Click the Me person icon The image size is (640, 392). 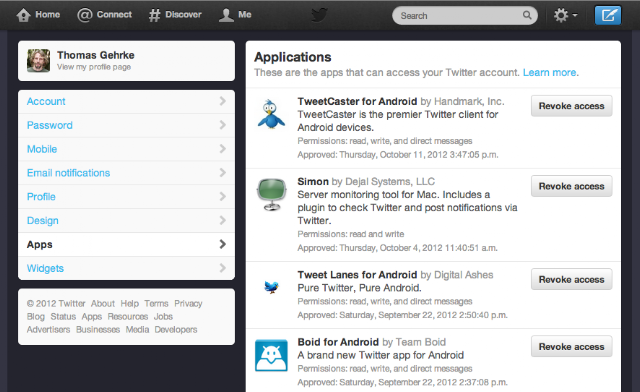pos(226,15)
